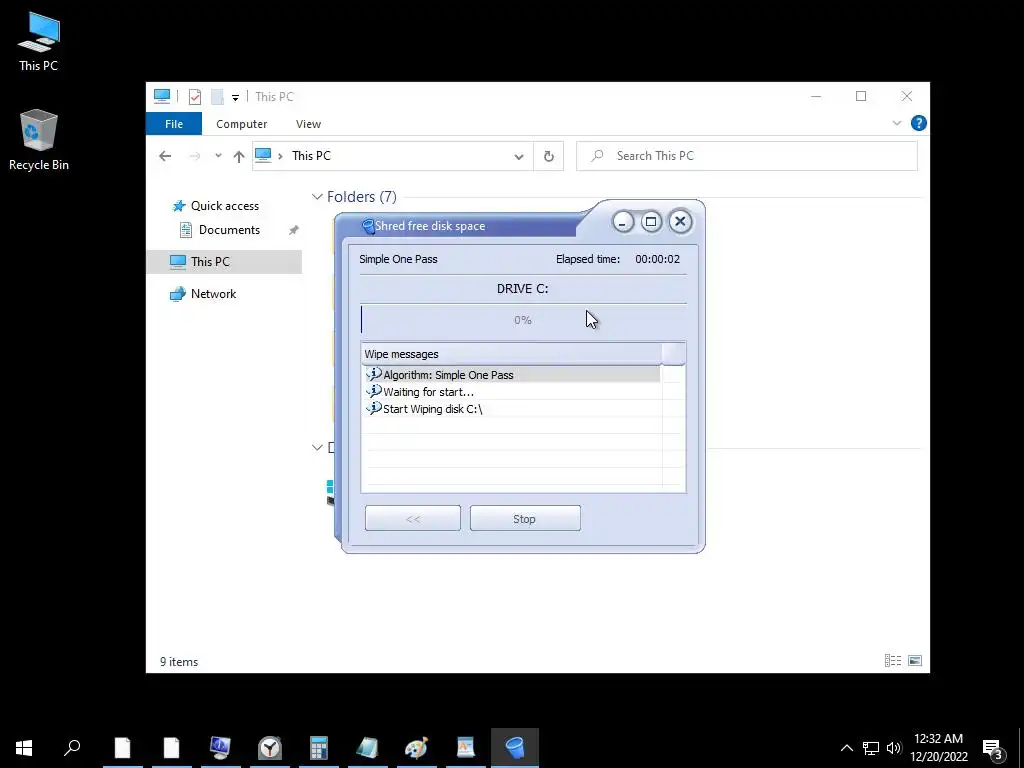
Task: Open taskbar search
Action: click(x=72, y=748)
